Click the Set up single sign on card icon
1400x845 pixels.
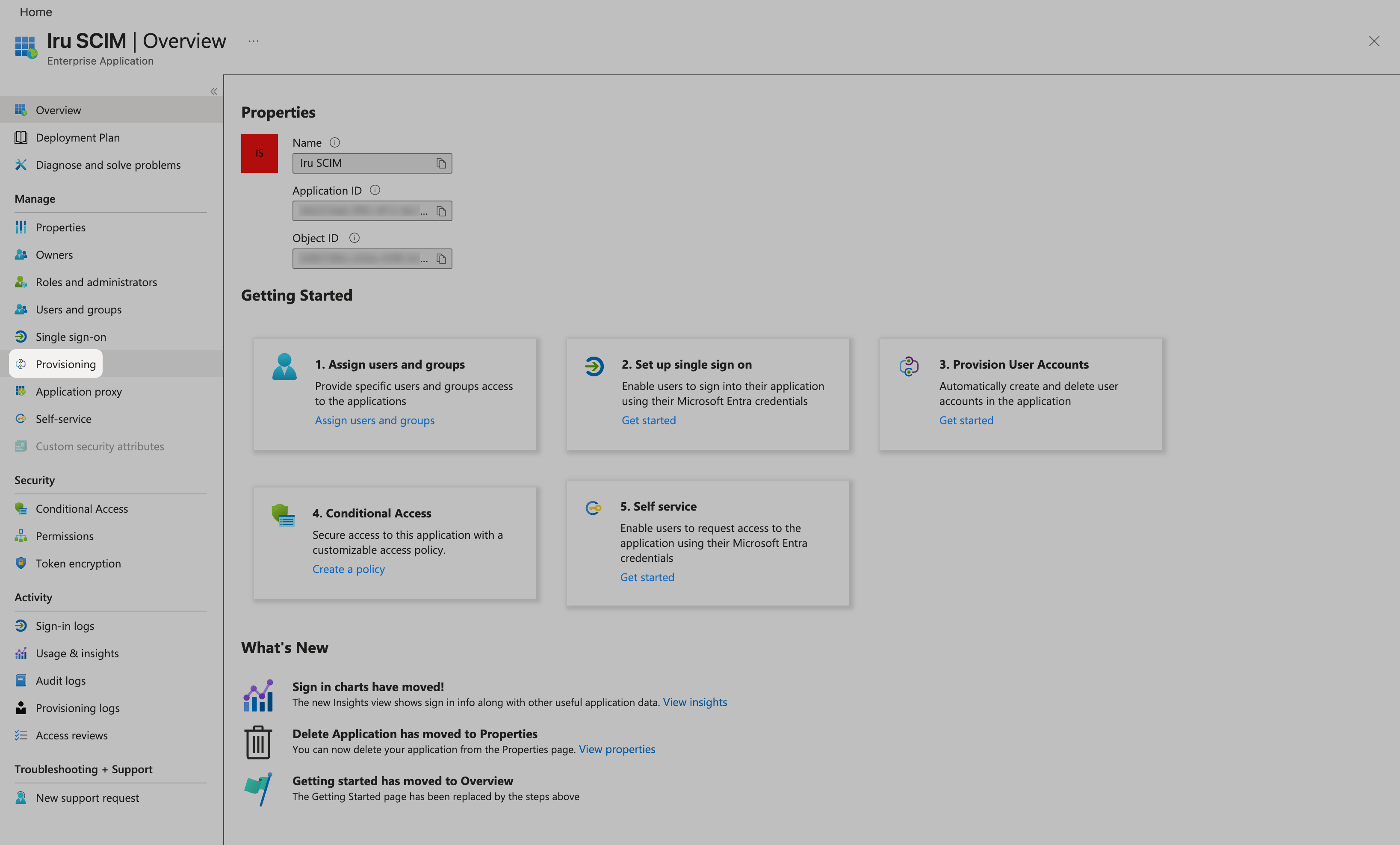[x=594, y=366]
